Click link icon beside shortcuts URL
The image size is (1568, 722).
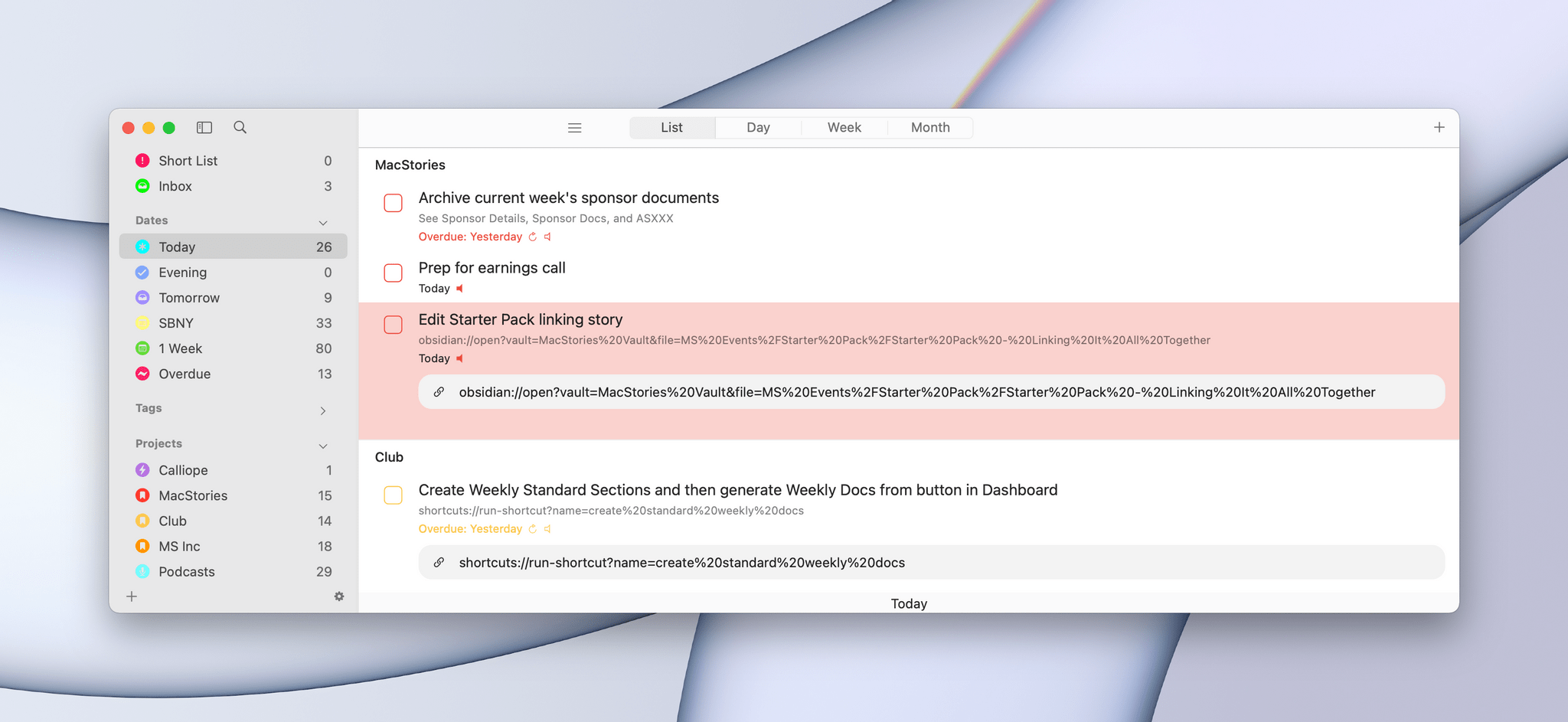[x=439, y=563]
